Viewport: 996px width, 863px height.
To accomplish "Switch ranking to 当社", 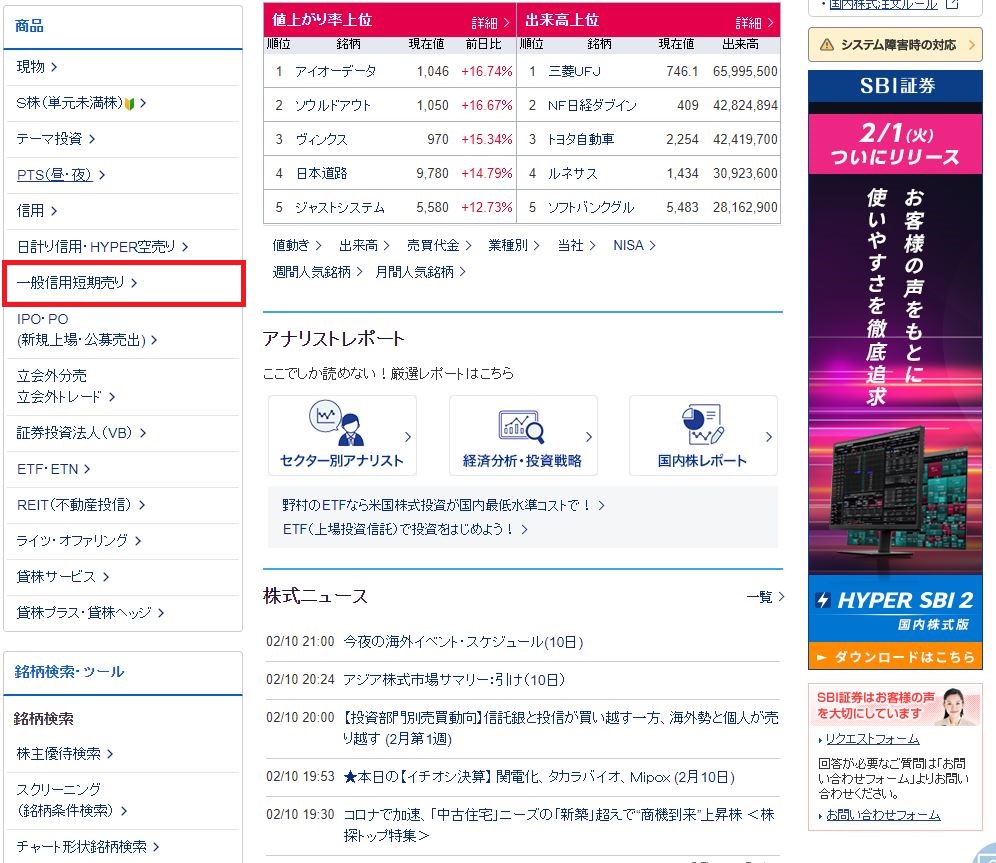I will [x=576, y=245].
